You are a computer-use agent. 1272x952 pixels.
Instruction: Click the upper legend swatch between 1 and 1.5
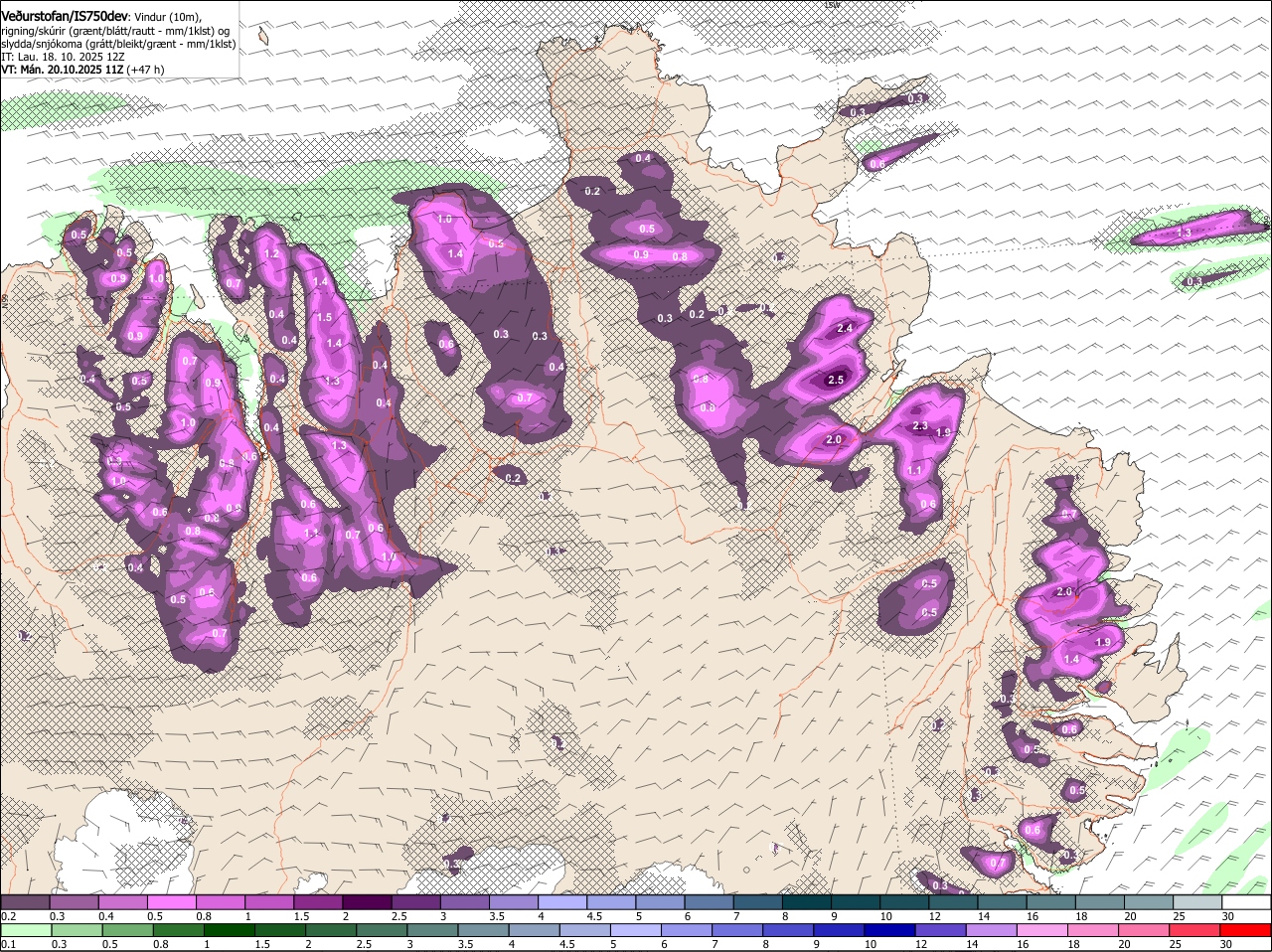tap(269, 902)
